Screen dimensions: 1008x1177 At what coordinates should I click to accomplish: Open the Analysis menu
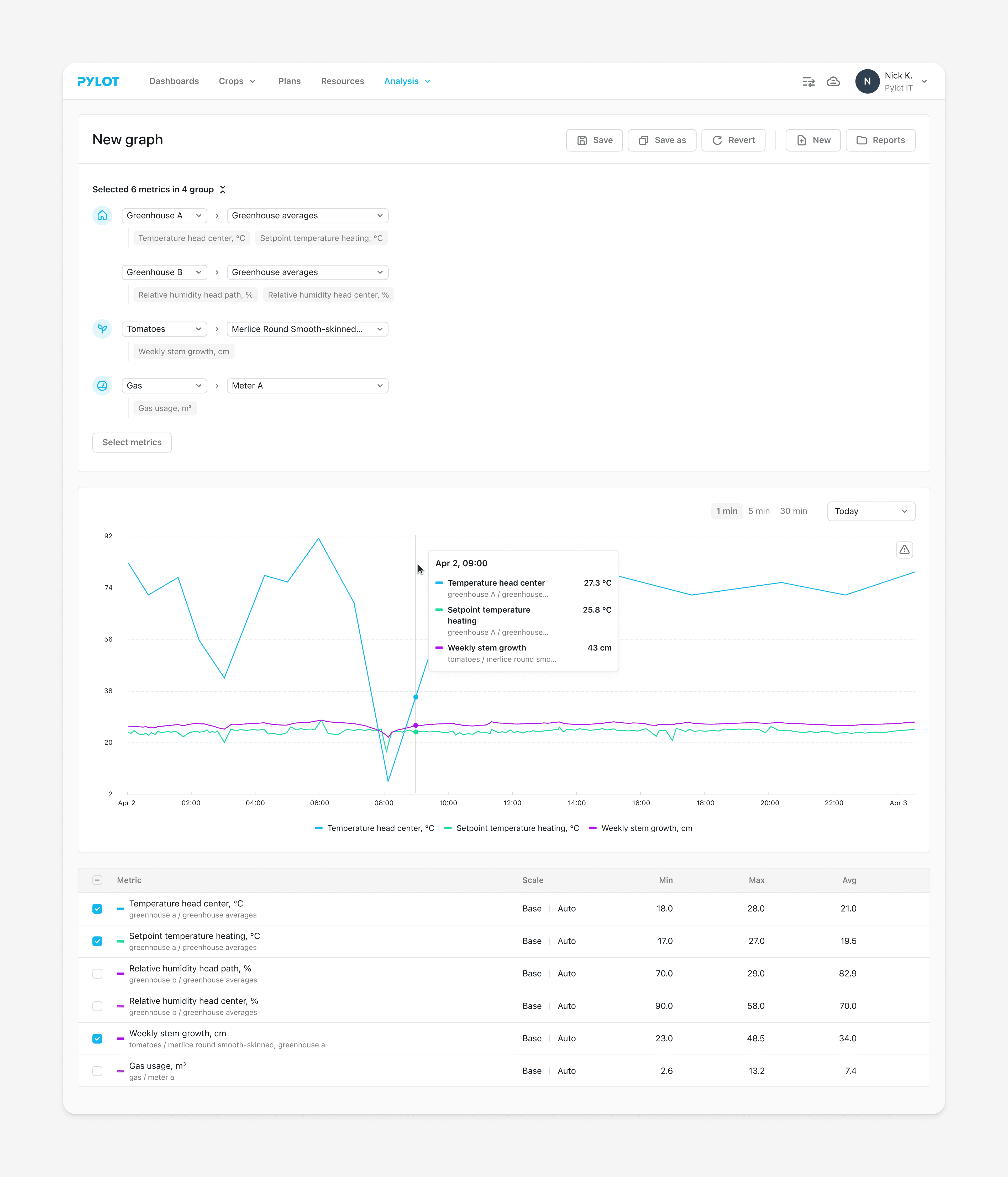point(407,81)
